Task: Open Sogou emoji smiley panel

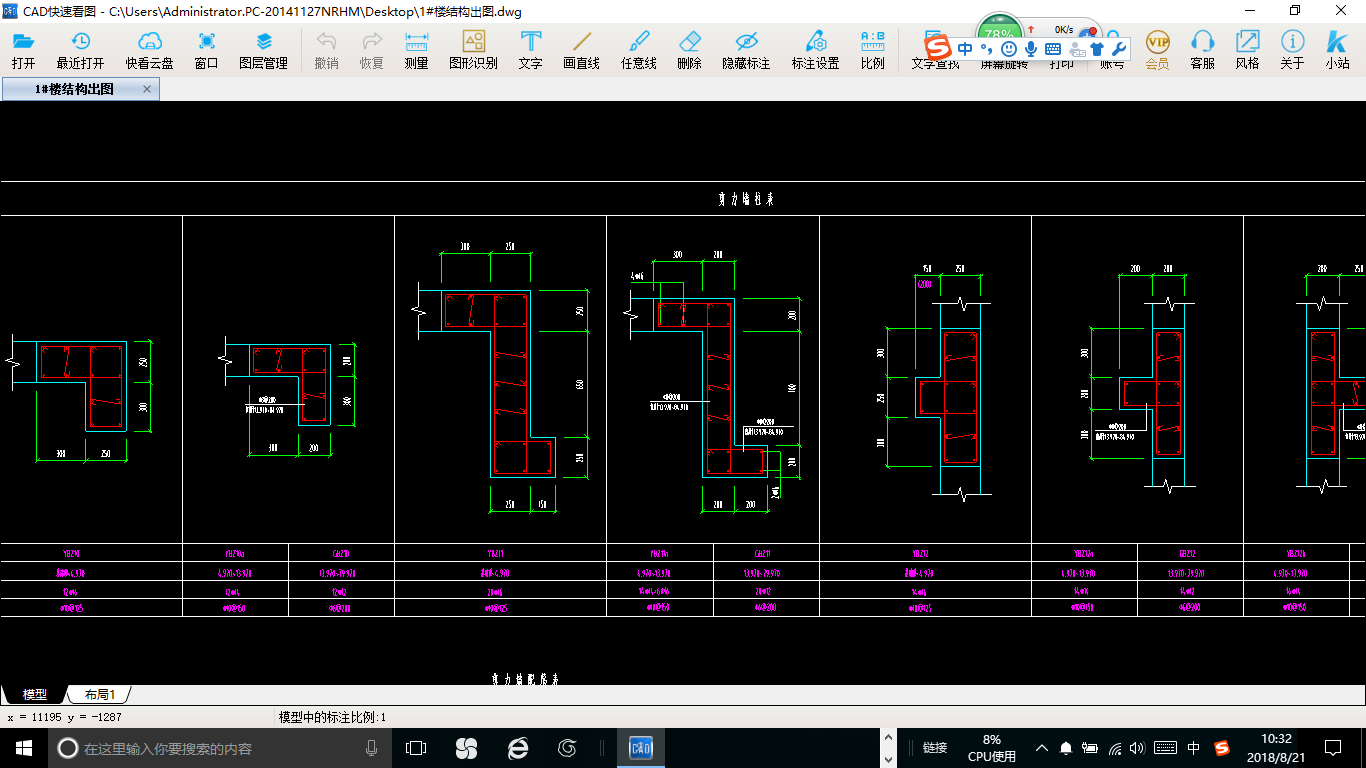Action: (x=1009, y=48)
